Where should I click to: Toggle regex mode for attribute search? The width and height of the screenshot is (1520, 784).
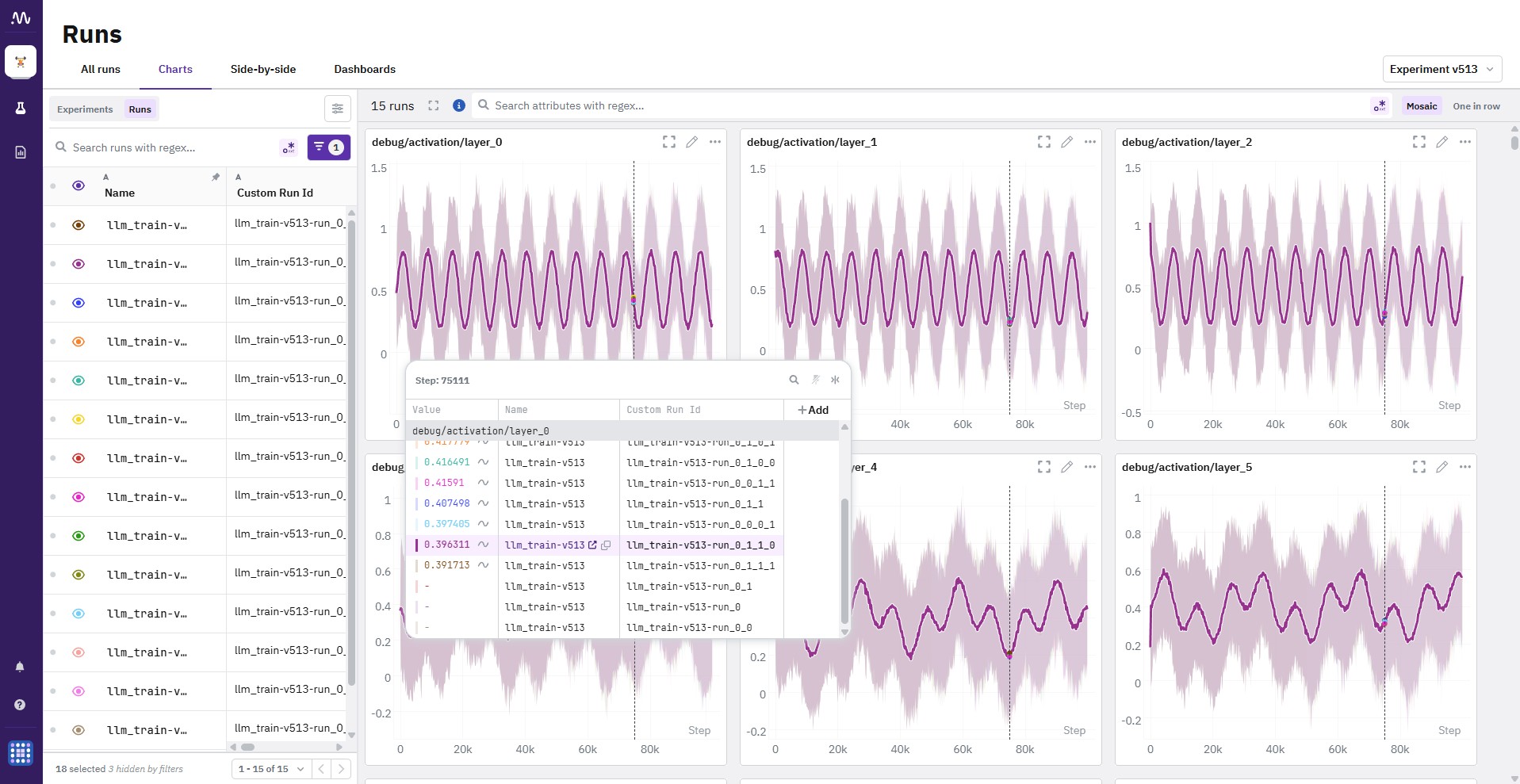tap(1380, 105)
